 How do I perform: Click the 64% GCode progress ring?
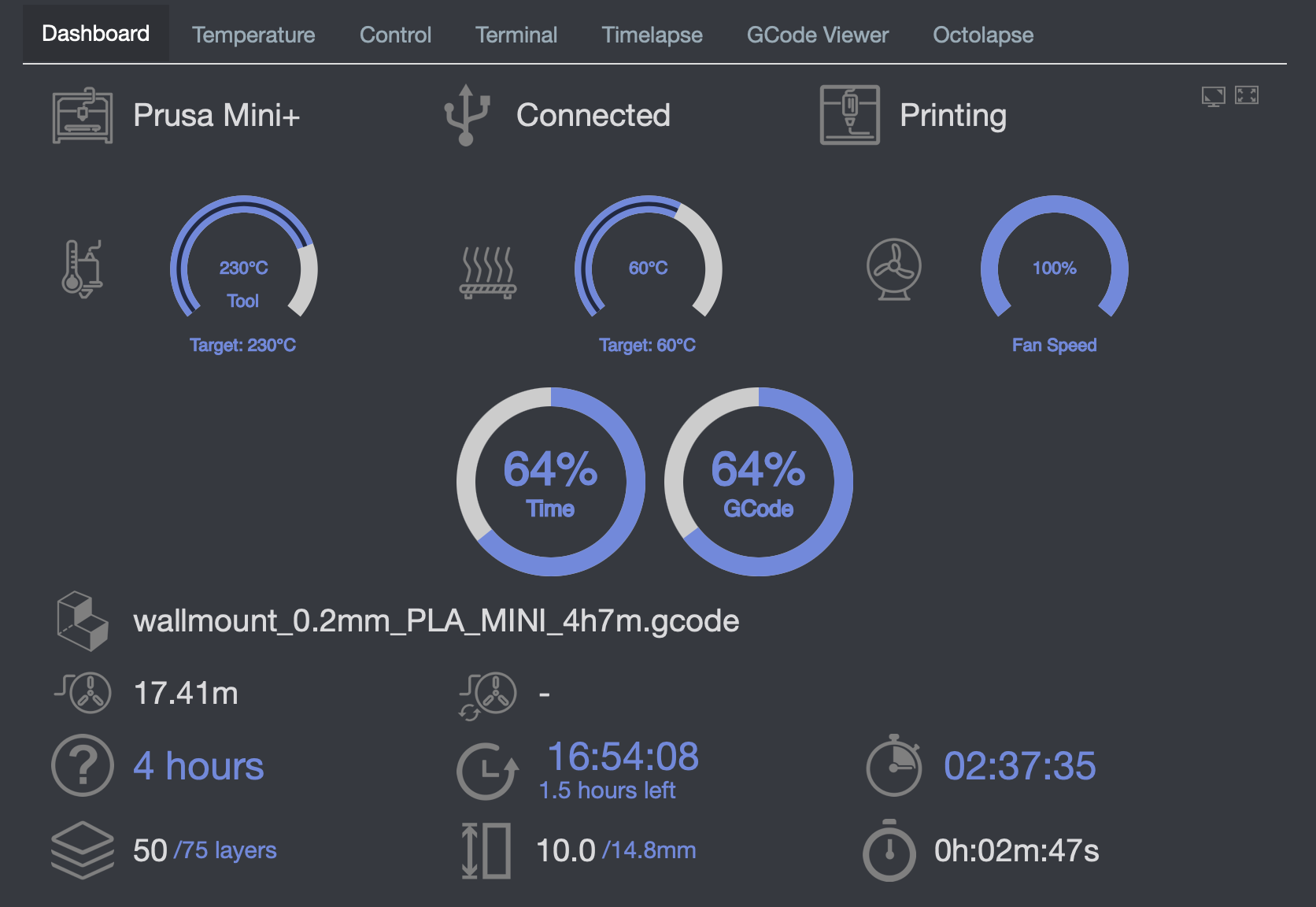pos(758,481)
